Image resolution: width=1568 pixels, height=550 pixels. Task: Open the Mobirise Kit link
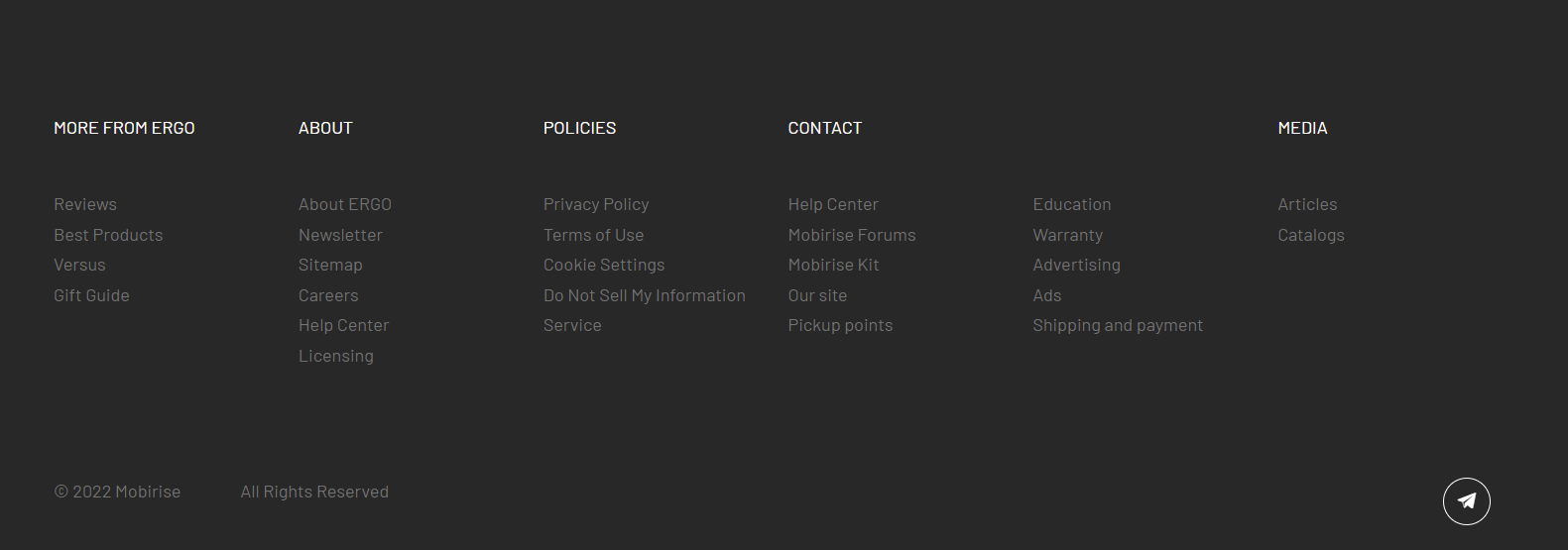[x=834, y=265]
